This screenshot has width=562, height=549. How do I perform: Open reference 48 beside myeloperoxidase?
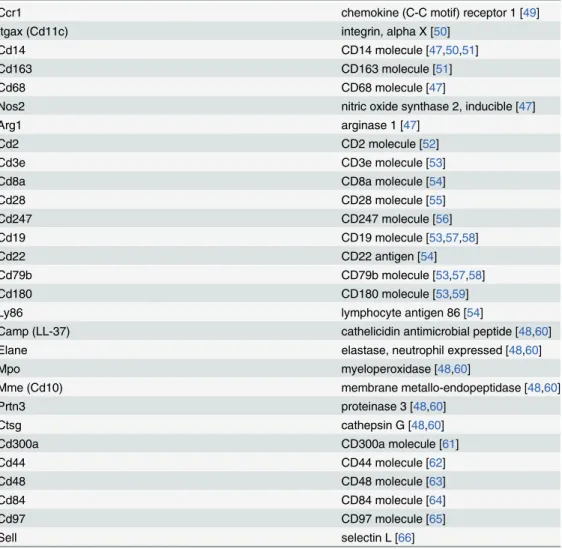pyautogui.click(x=444, y=369)
